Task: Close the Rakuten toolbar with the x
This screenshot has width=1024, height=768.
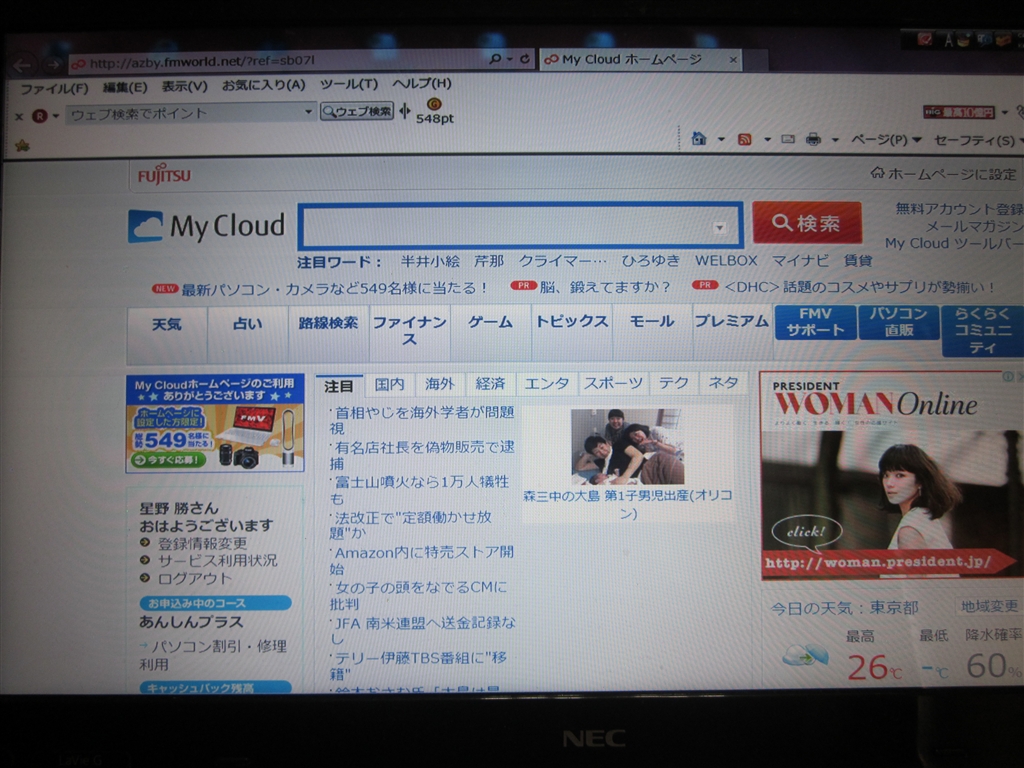Action: pyautogui.click(x=19, y=117)
